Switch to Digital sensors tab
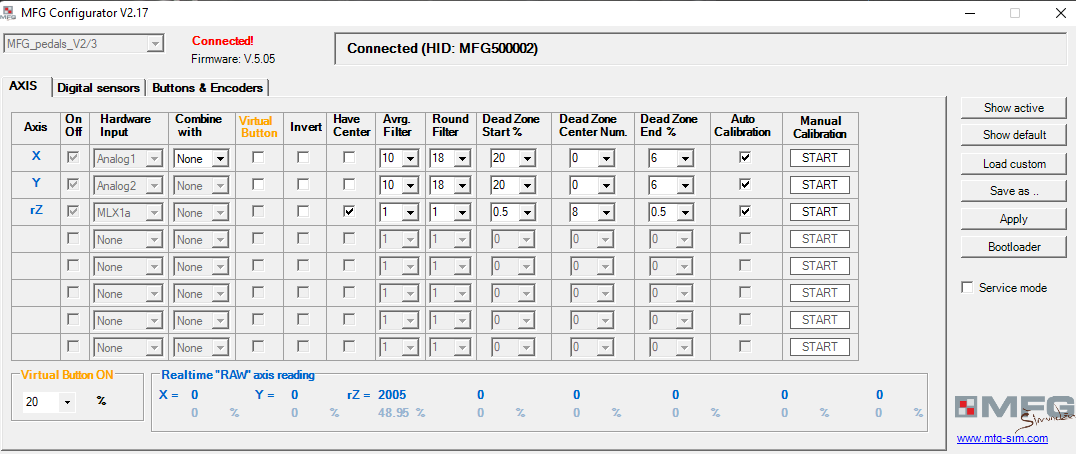Image resolution: width=1076 pixels, height=454 pixels. click(98, 88)
